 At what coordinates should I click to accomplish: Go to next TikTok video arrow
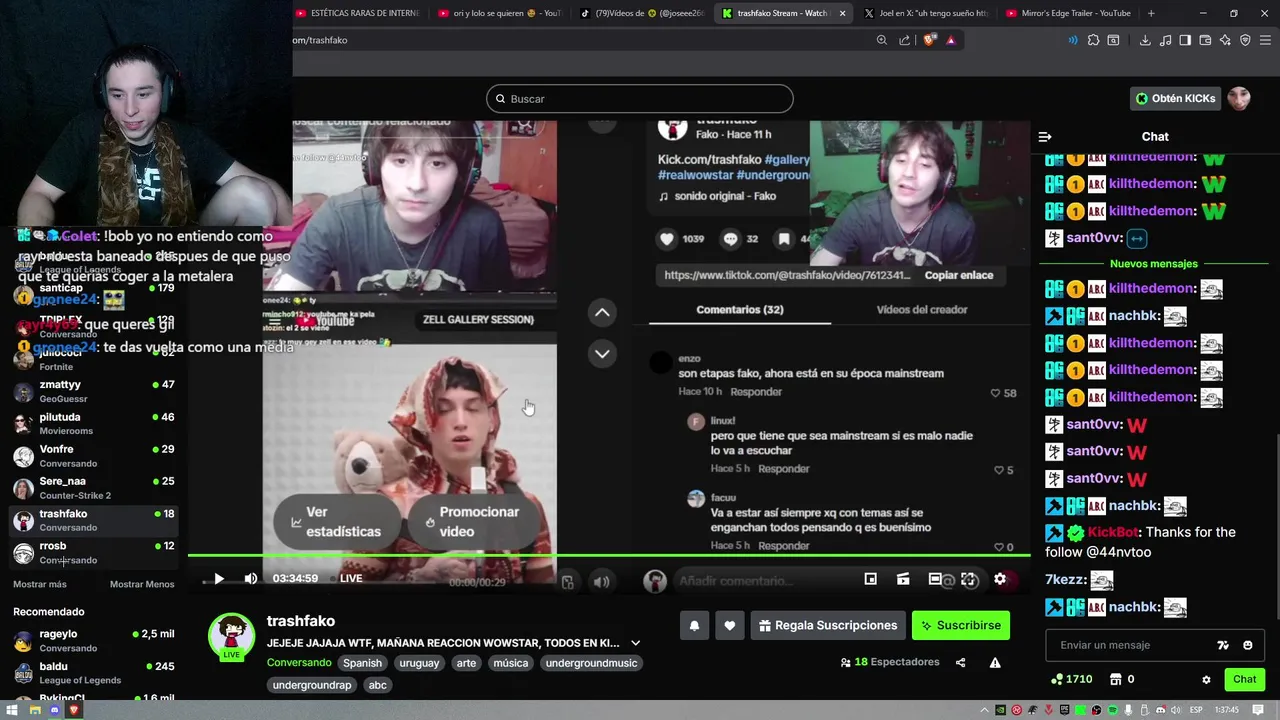[x=602, y=353]
